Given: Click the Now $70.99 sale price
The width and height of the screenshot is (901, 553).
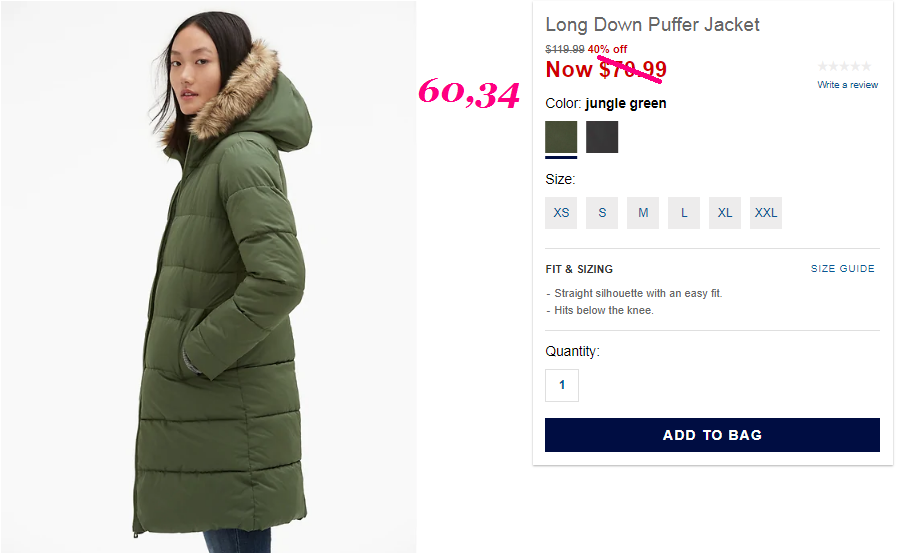Looking at the screenshot, I should point(606,70).
